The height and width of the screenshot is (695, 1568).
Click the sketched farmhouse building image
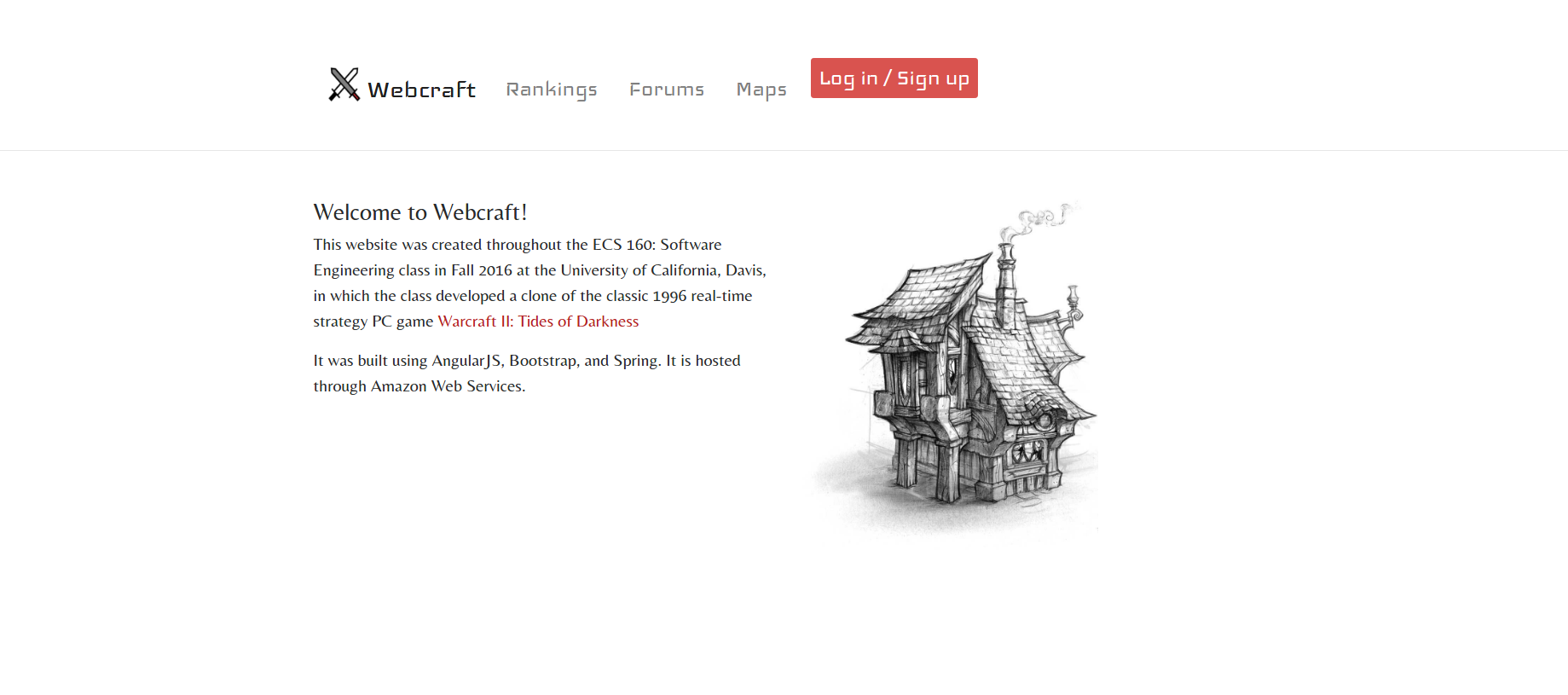954,370
